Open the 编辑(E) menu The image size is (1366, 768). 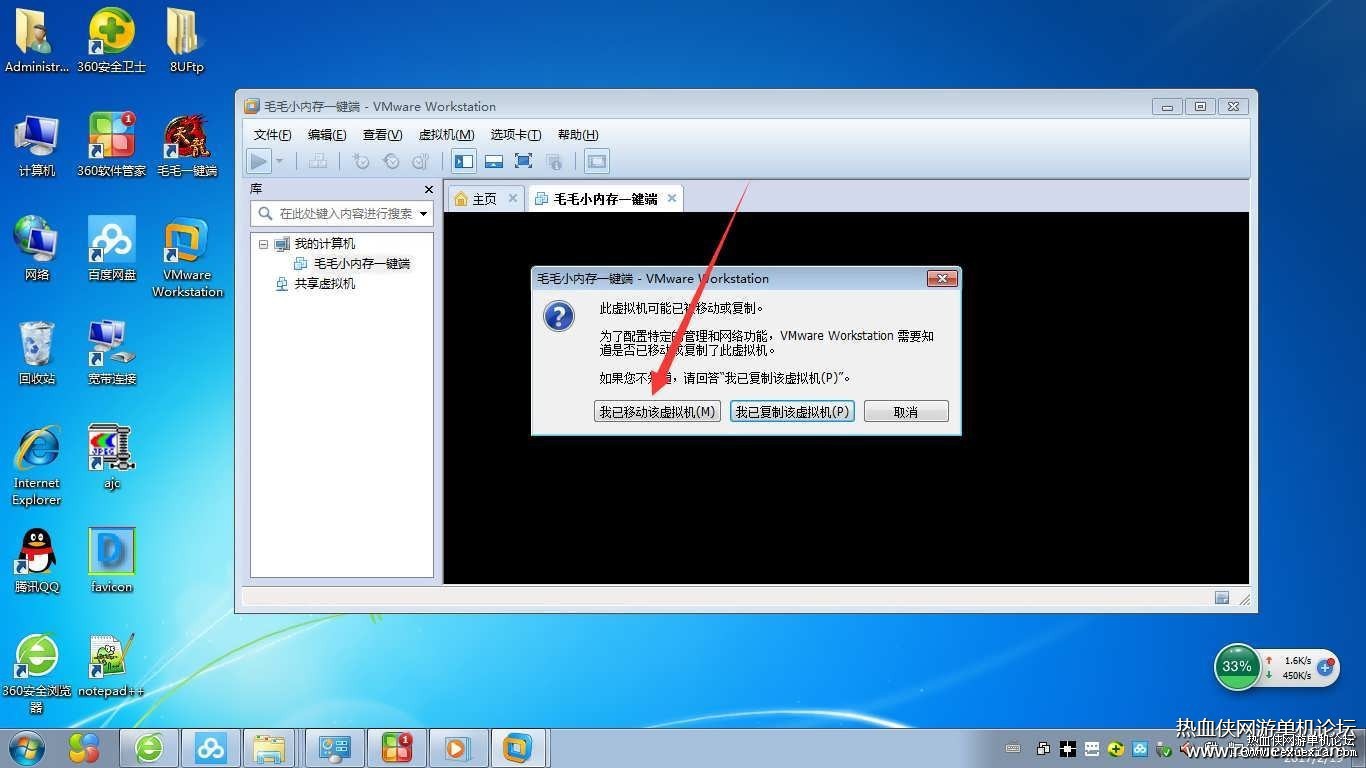[x=327, y=135]
